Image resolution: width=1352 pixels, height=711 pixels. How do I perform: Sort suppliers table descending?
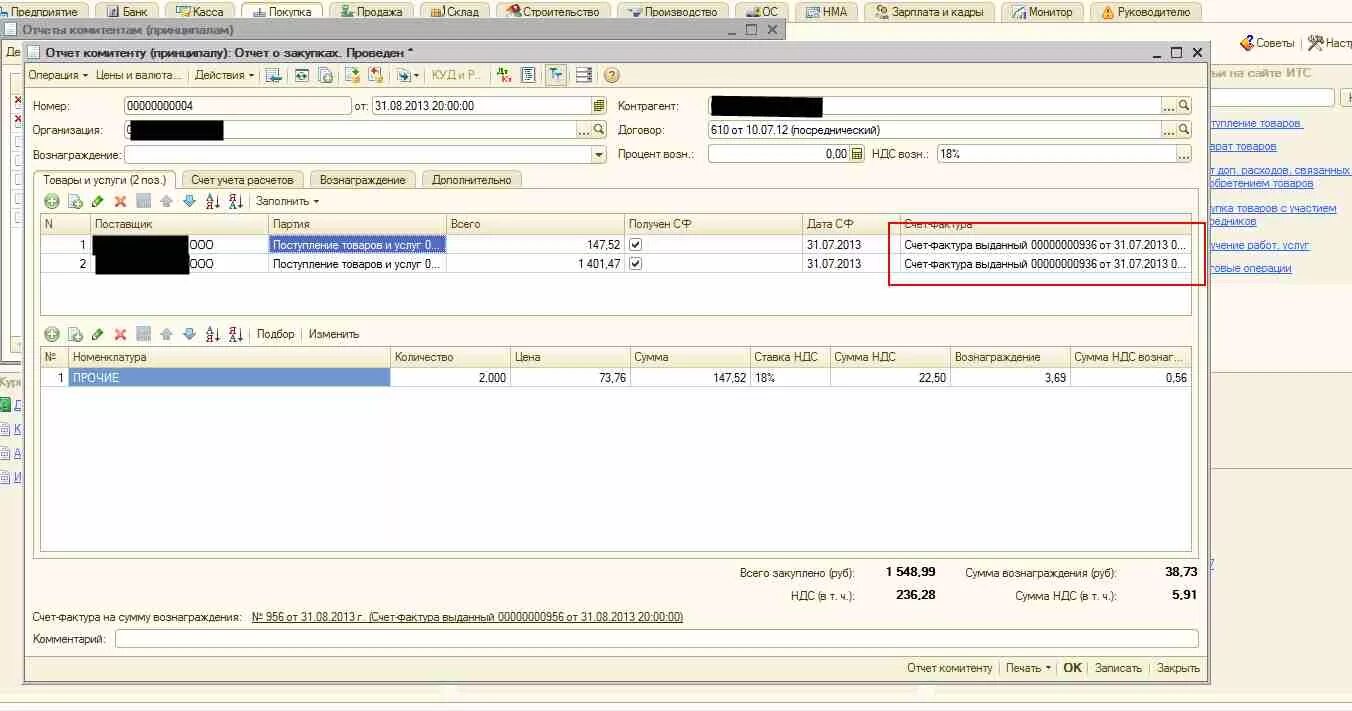click(x=236, y=201)
